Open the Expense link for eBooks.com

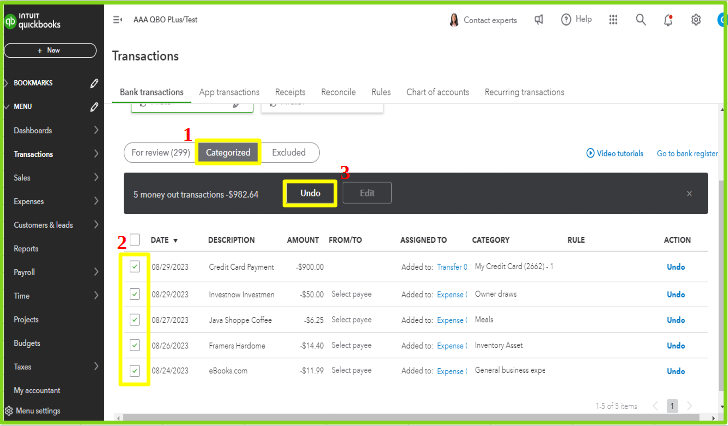[x=452, y=371]
